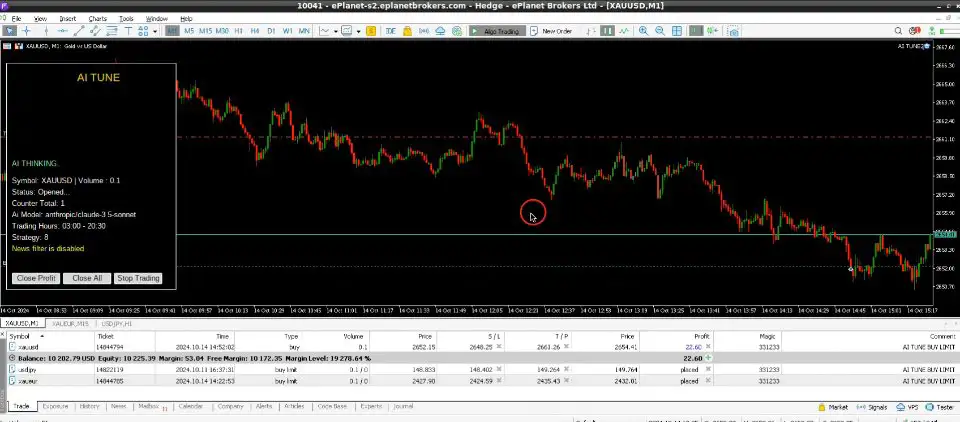Open the Charts menu
Image resolution: width=960 pixels, height=422 pixels.
point(97,18)
